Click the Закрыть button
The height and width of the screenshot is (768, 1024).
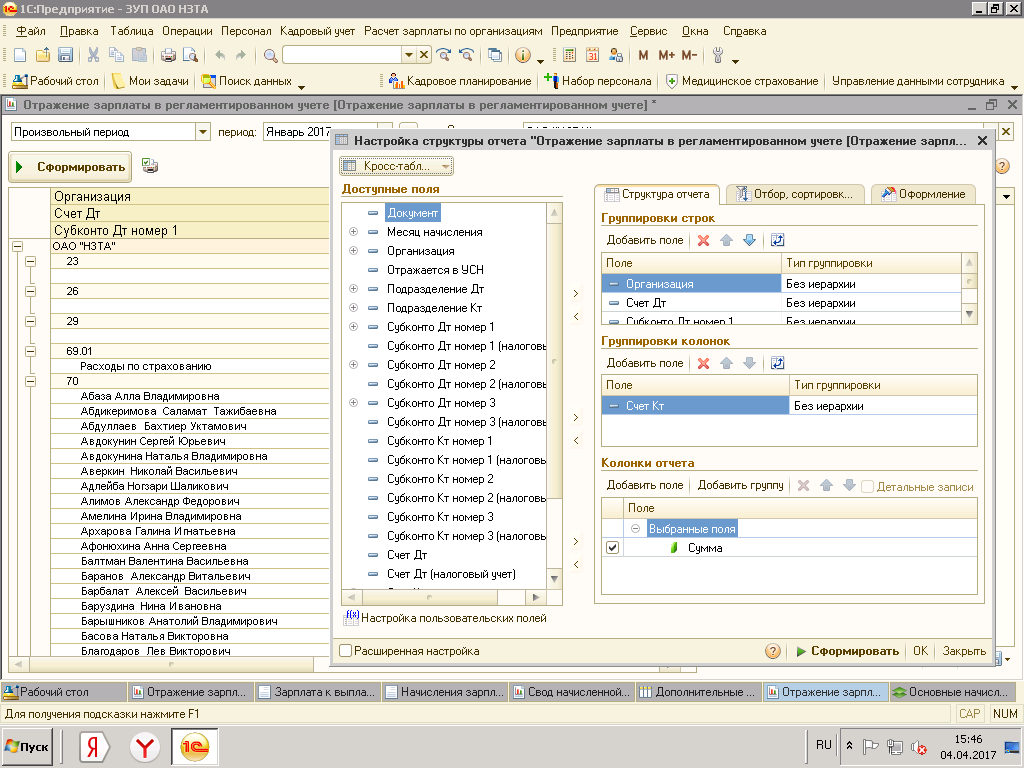[x=964, y=651]
